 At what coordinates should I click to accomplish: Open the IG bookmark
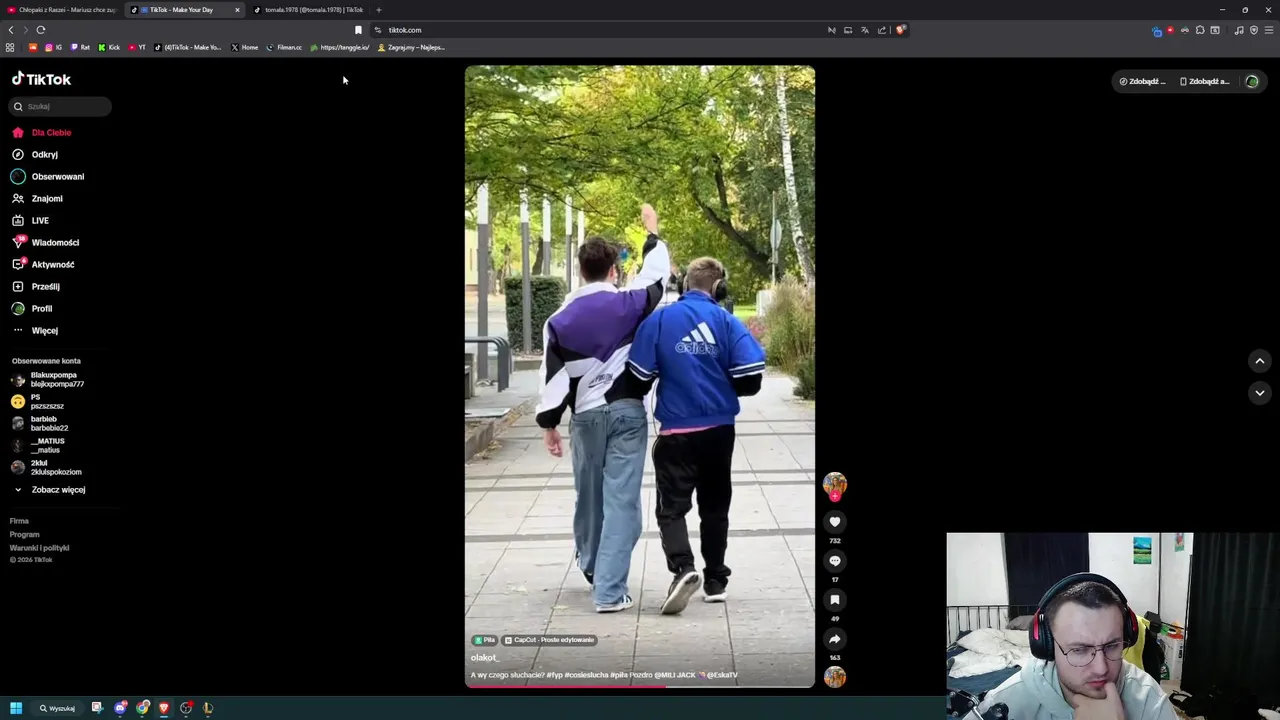[54, 47]
